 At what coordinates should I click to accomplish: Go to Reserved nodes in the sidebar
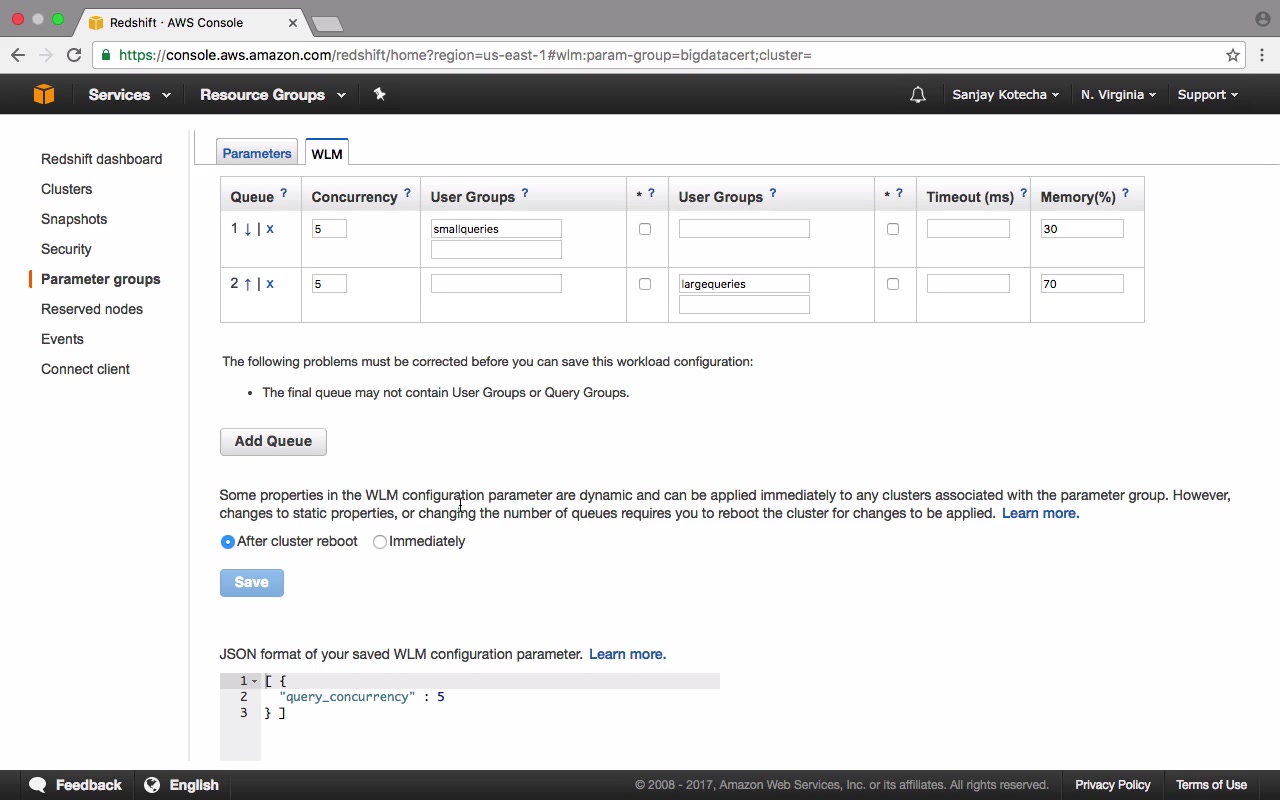click(92, 309)
